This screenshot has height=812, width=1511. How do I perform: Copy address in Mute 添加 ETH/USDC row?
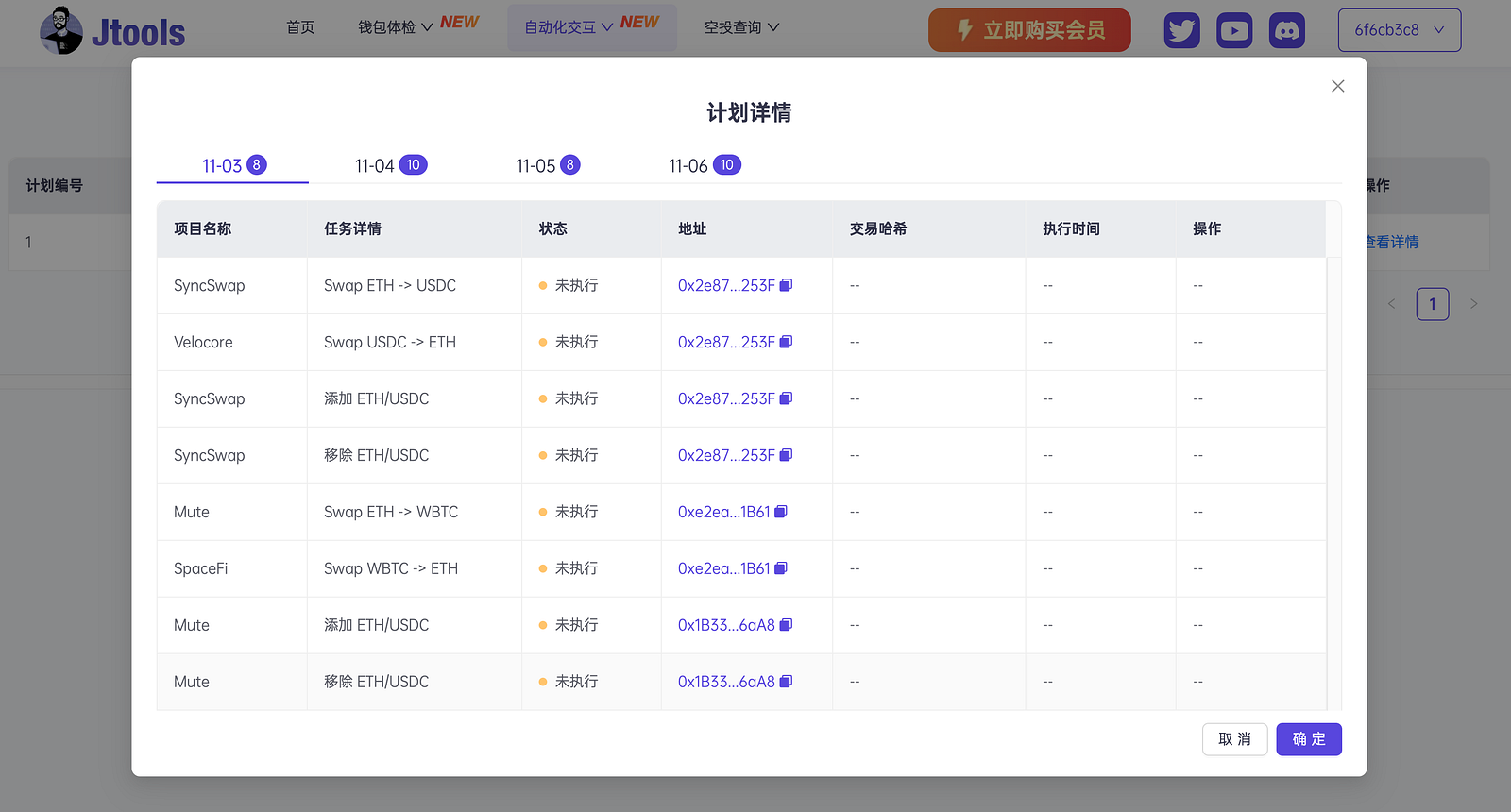click(x=786, y=625)
